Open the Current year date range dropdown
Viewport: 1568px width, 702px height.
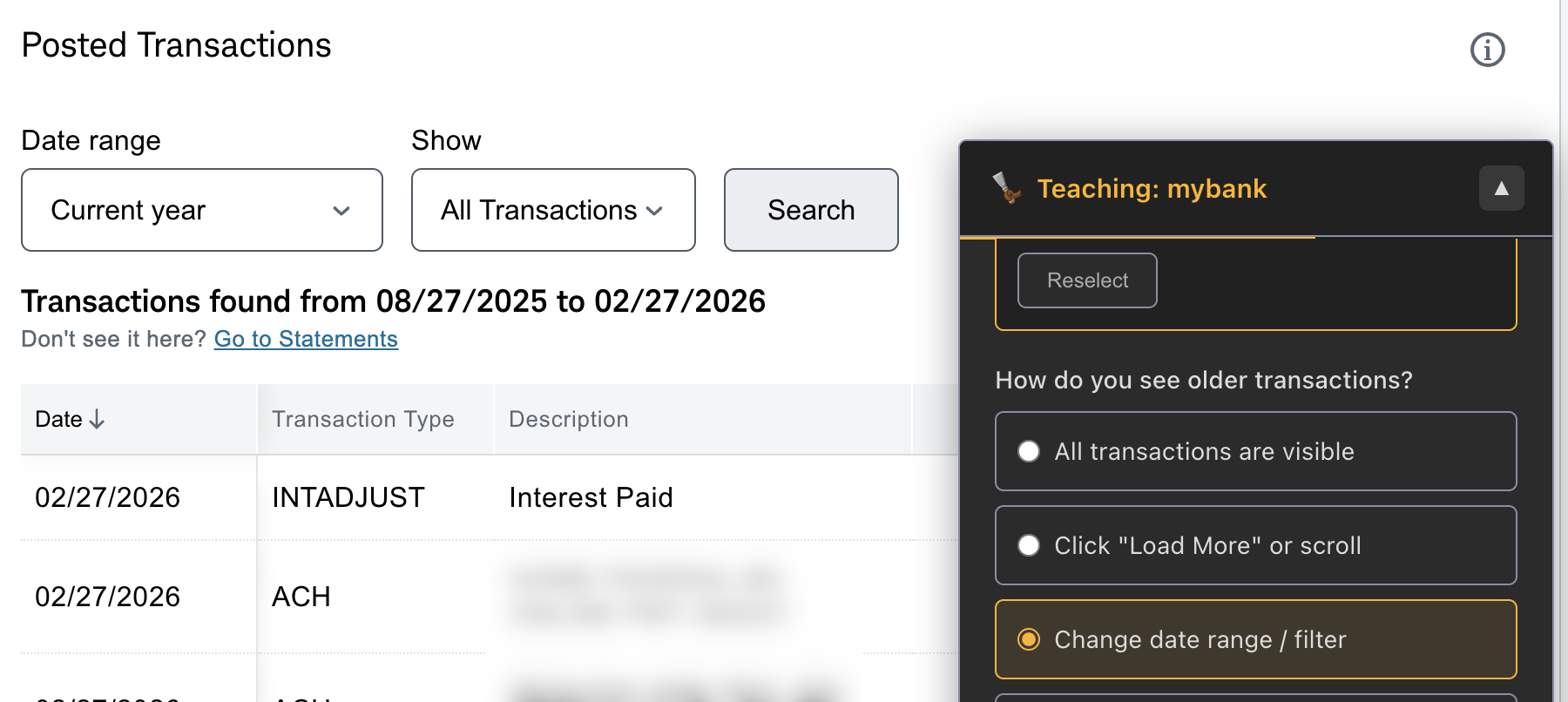click(x=202, y=210)
